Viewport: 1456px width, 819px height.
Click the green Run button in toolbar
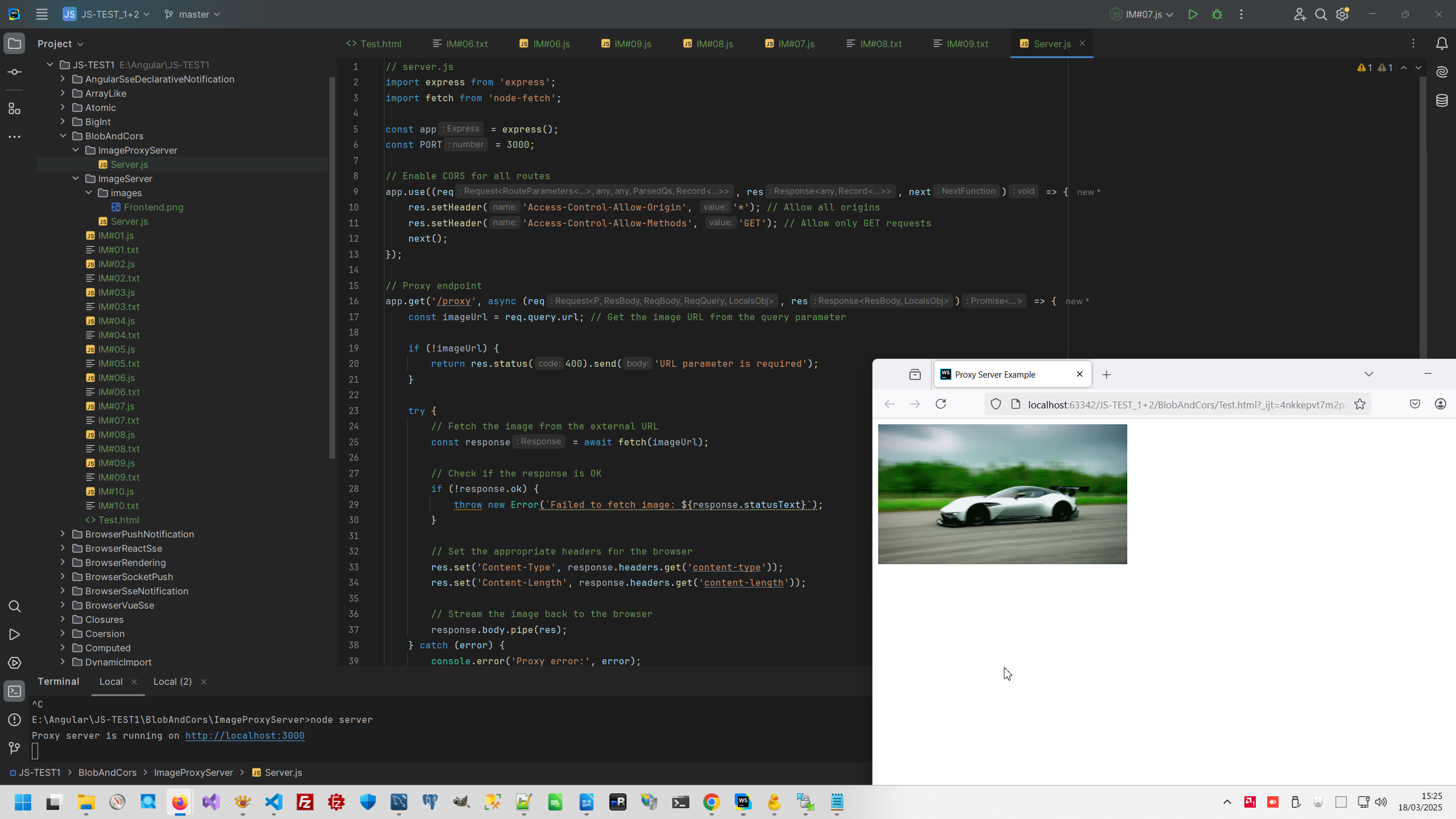pos(1193,15)
